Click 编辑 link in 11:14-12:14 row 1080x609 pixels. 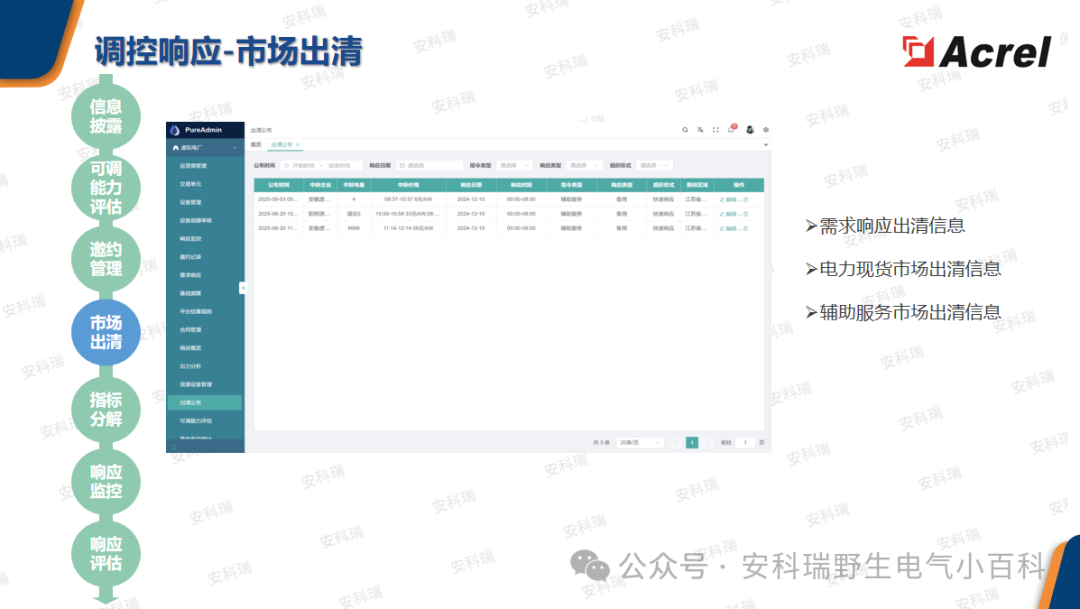pos(729,228)
